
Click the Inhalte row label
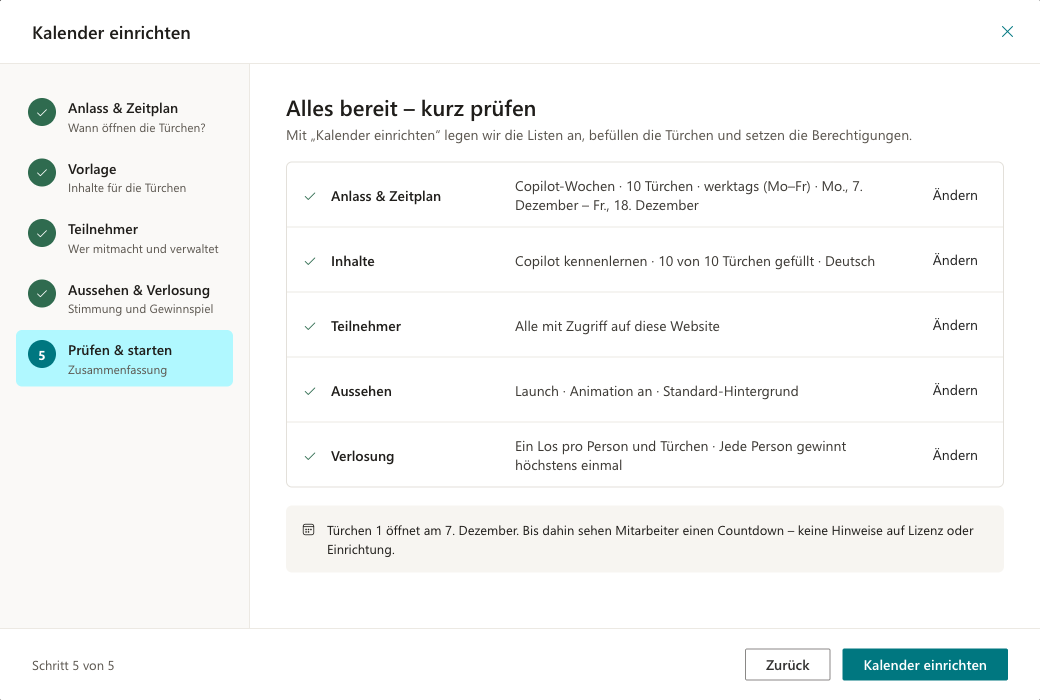point(352,261)
